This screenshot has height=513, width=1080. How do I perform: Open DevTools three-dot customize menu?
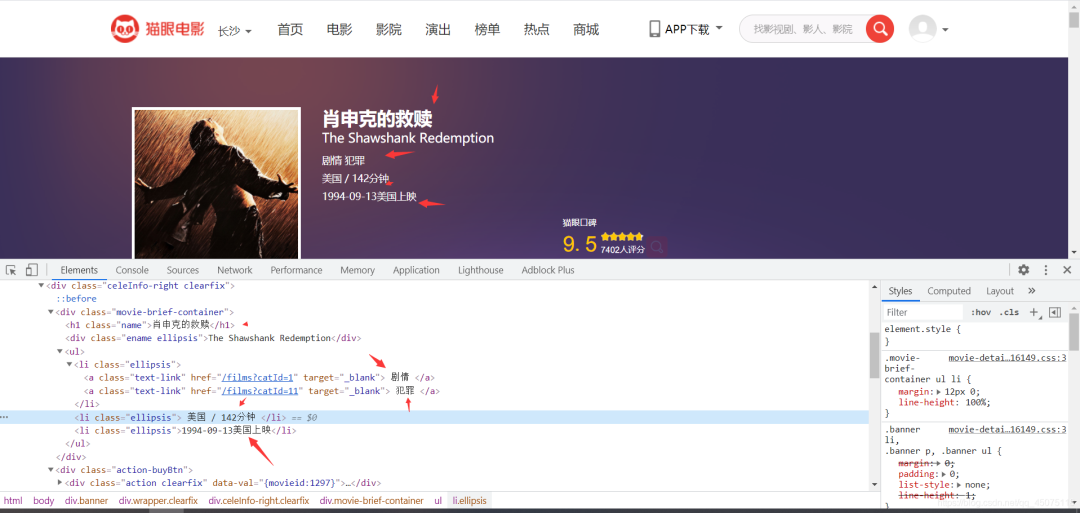[x=1046, y=270]
